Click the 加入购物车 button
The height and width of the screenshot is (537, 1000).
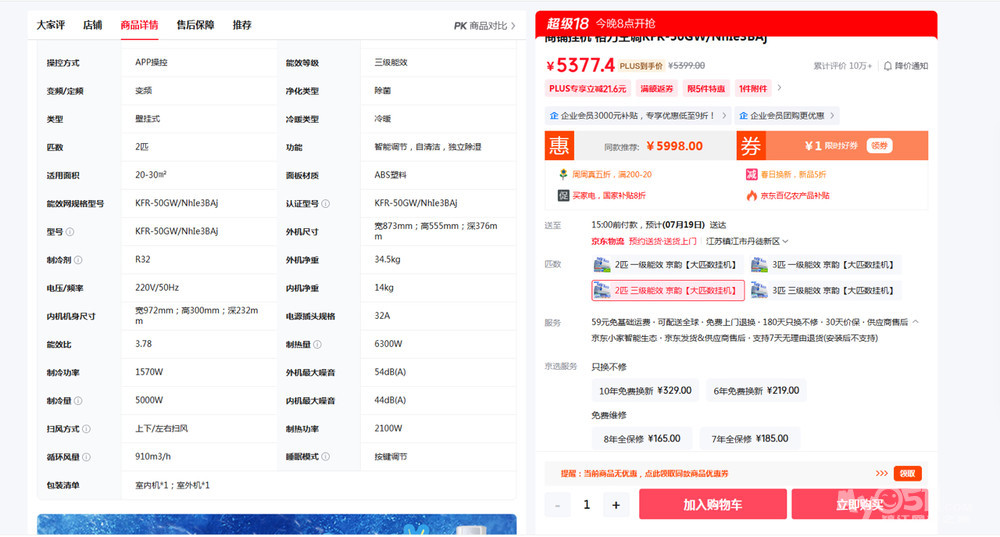tap(712, 505)
